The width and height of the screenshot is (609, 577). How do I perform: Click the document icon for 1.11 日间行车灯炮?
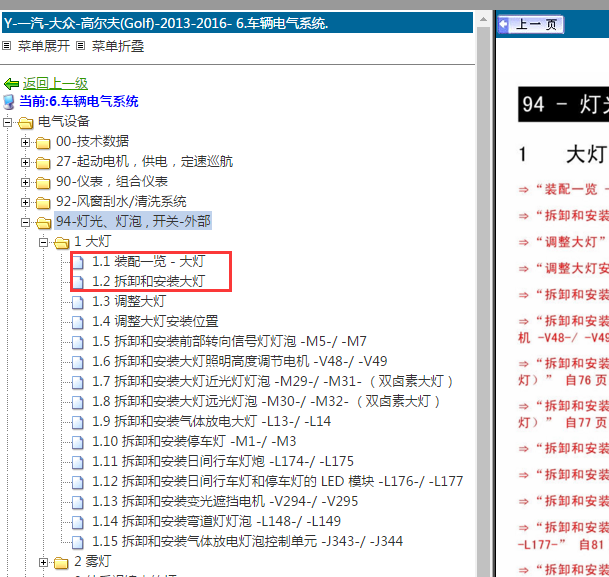pyautogui.click(x=78, y=462)
